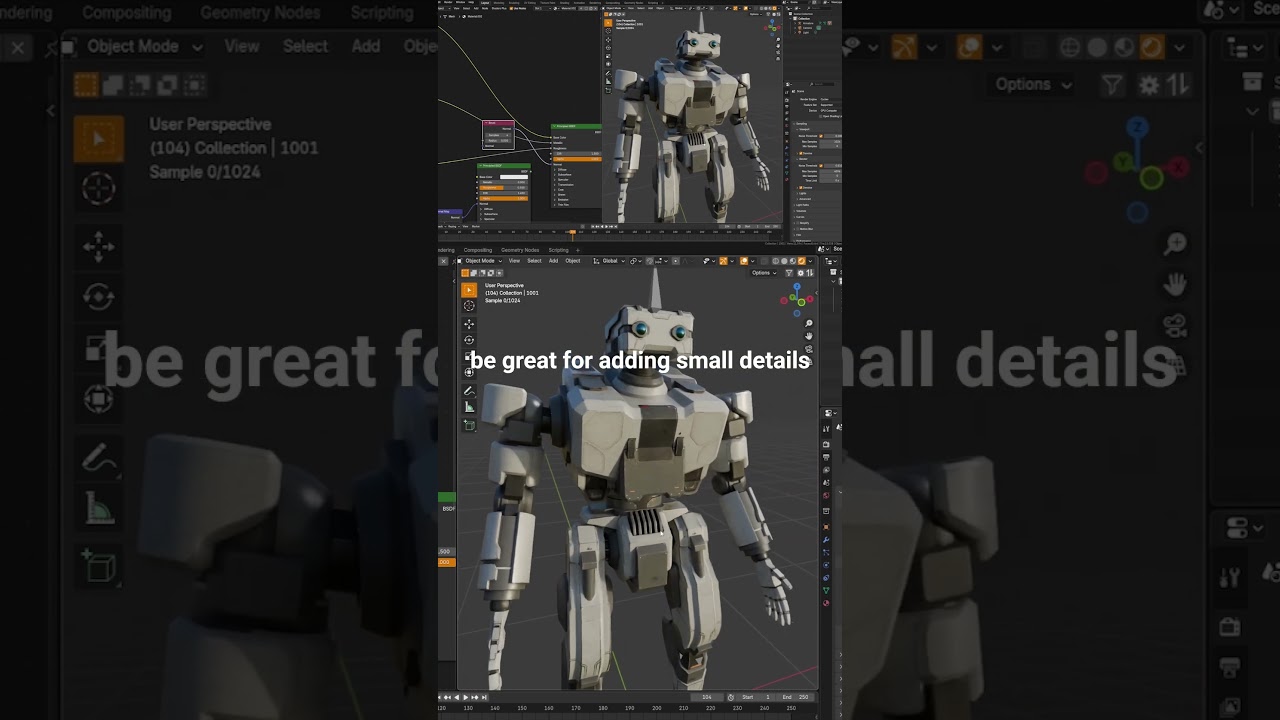Open pivot point dropdown in lower viewport header
Image resolution: width=1280 pixels, height=720 pixels.
click(x=636, y=261)
